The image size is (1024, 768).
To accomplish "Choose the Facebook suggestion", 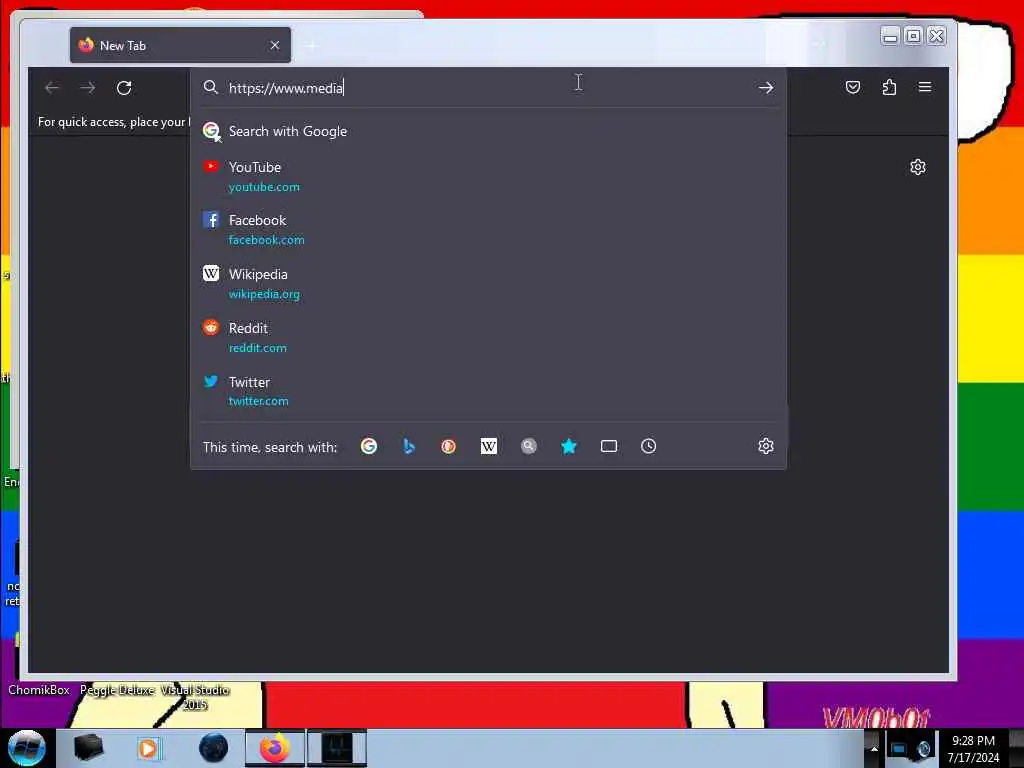I will click(x=488, y=229).
